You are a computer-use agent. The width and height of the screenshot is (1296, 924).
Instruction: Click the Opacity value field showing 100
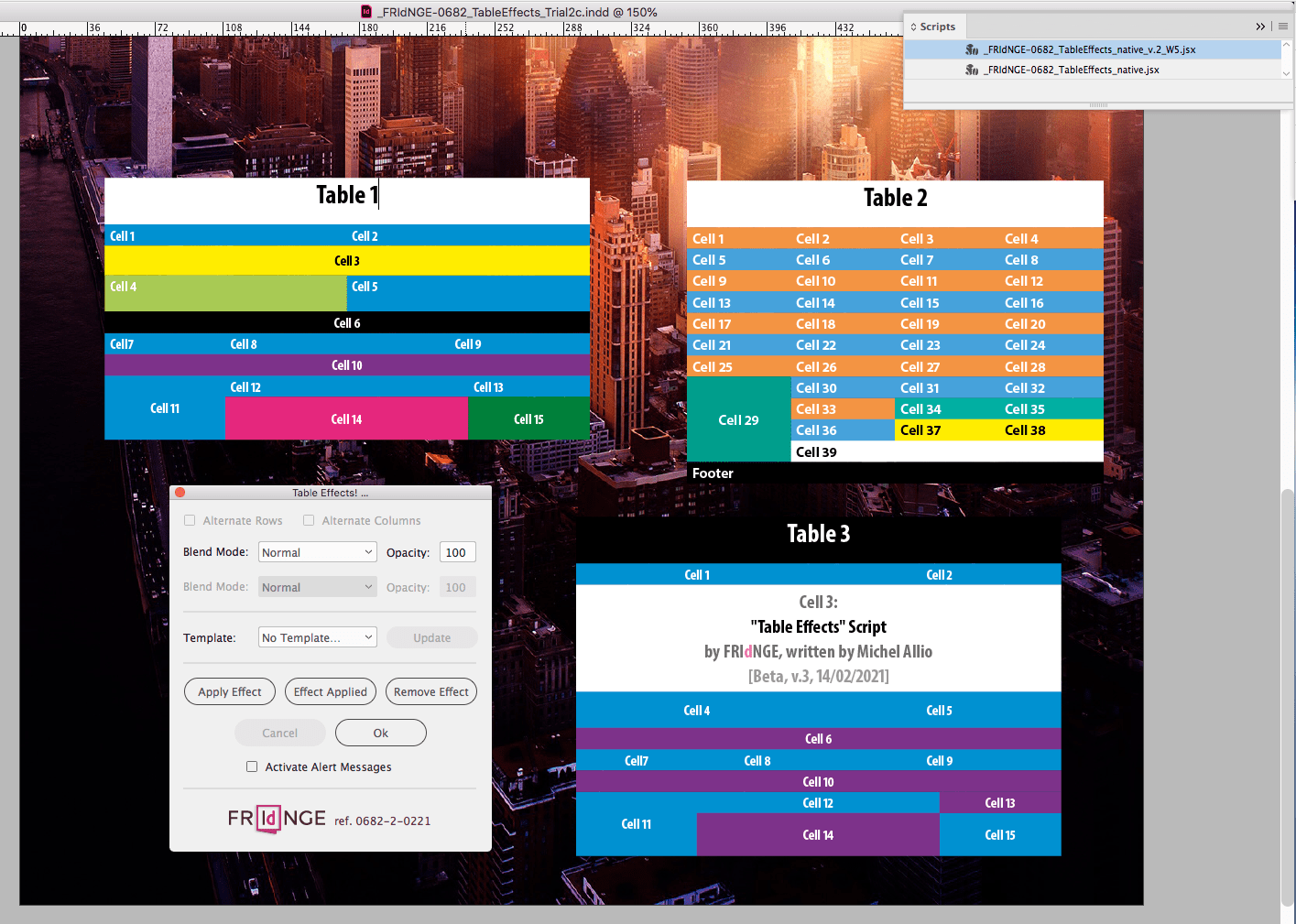[x=457, y=551]
